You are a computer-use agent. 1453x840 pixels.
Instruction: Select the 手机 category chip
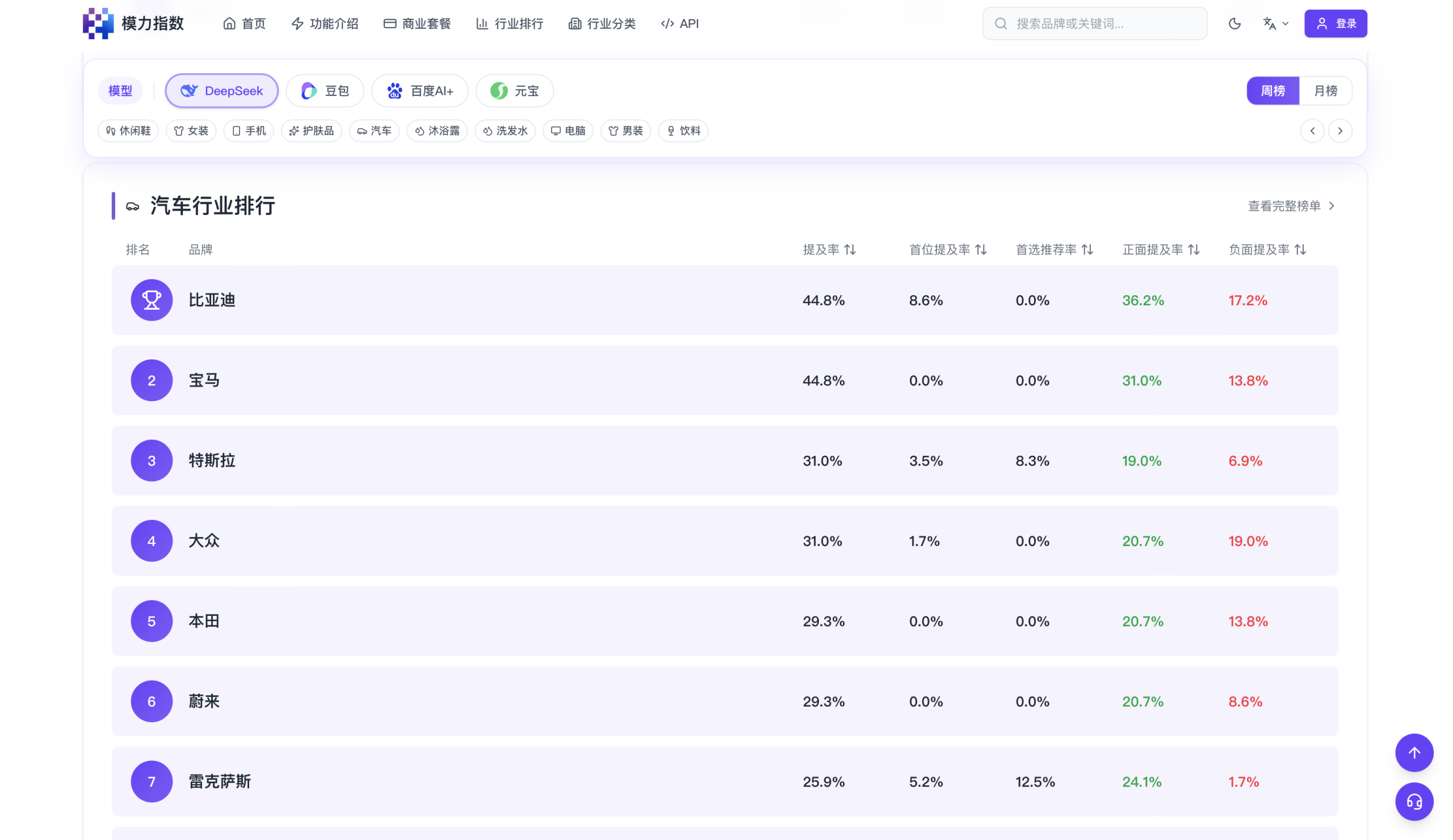point(249,131)
